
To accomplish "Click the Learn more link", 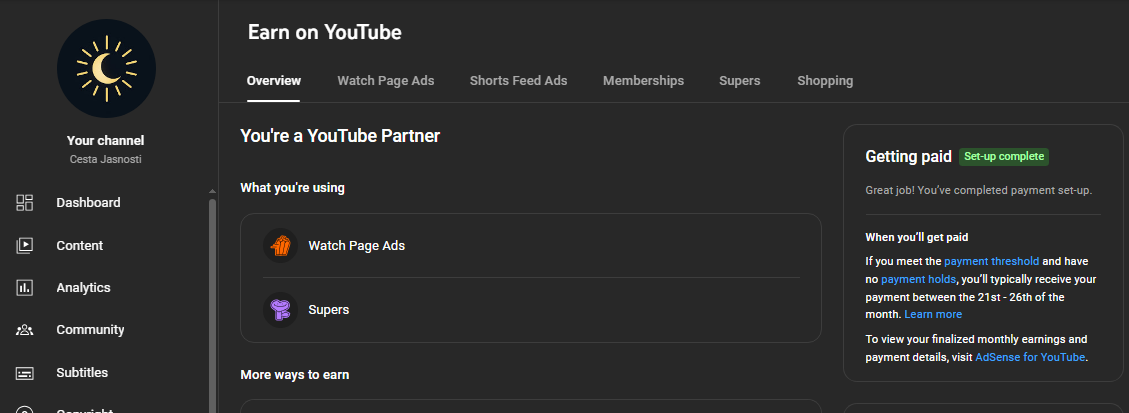I will [x=933, y=315].
